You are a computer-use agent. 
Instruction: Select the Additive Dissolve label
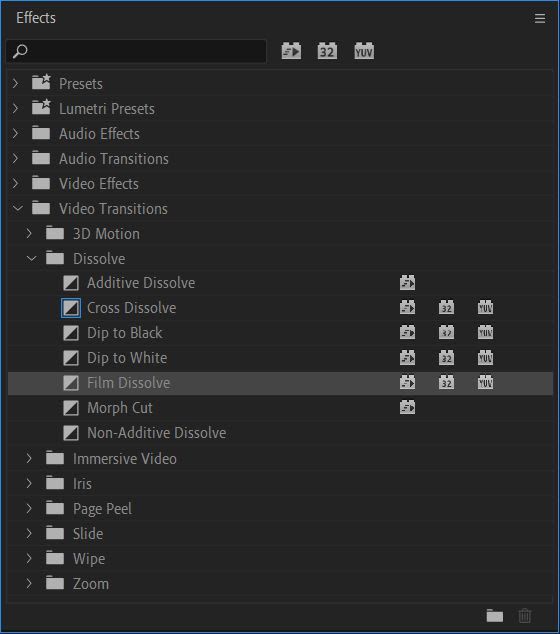click(141, 283)
